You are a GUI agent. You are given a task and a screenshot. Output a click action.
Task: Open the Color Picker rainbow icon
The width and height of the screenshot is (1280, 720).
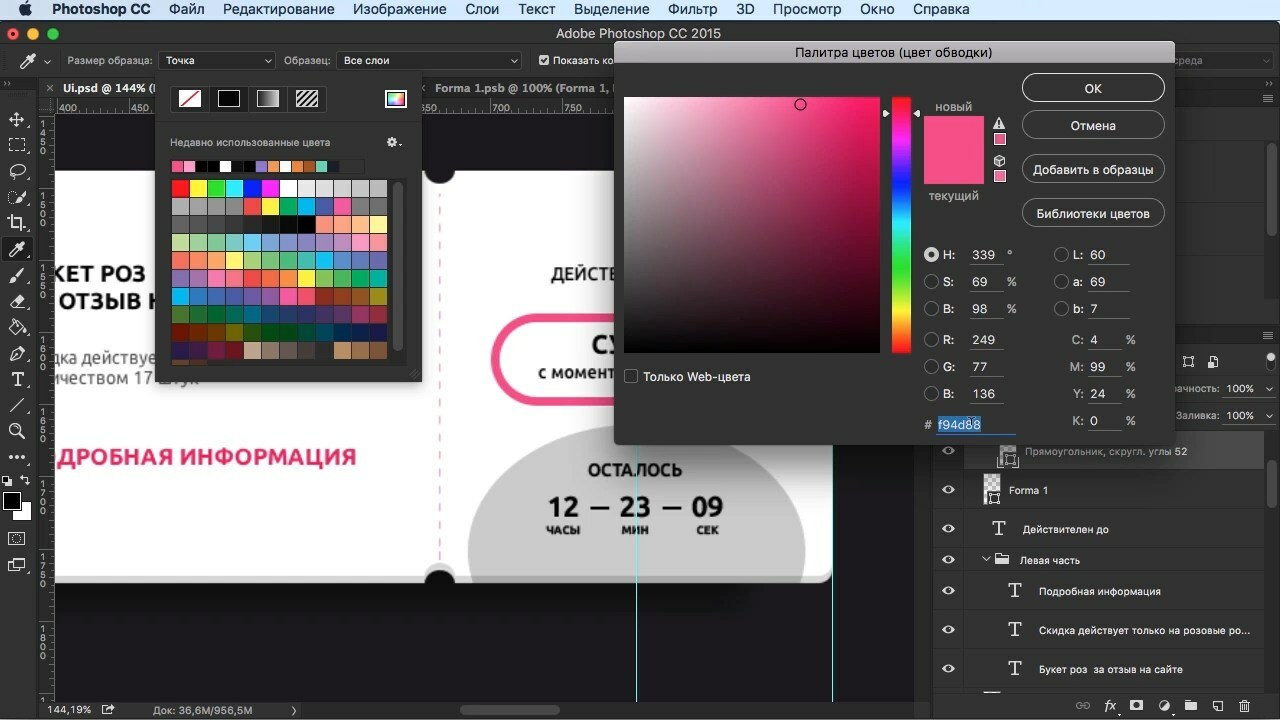396,98
